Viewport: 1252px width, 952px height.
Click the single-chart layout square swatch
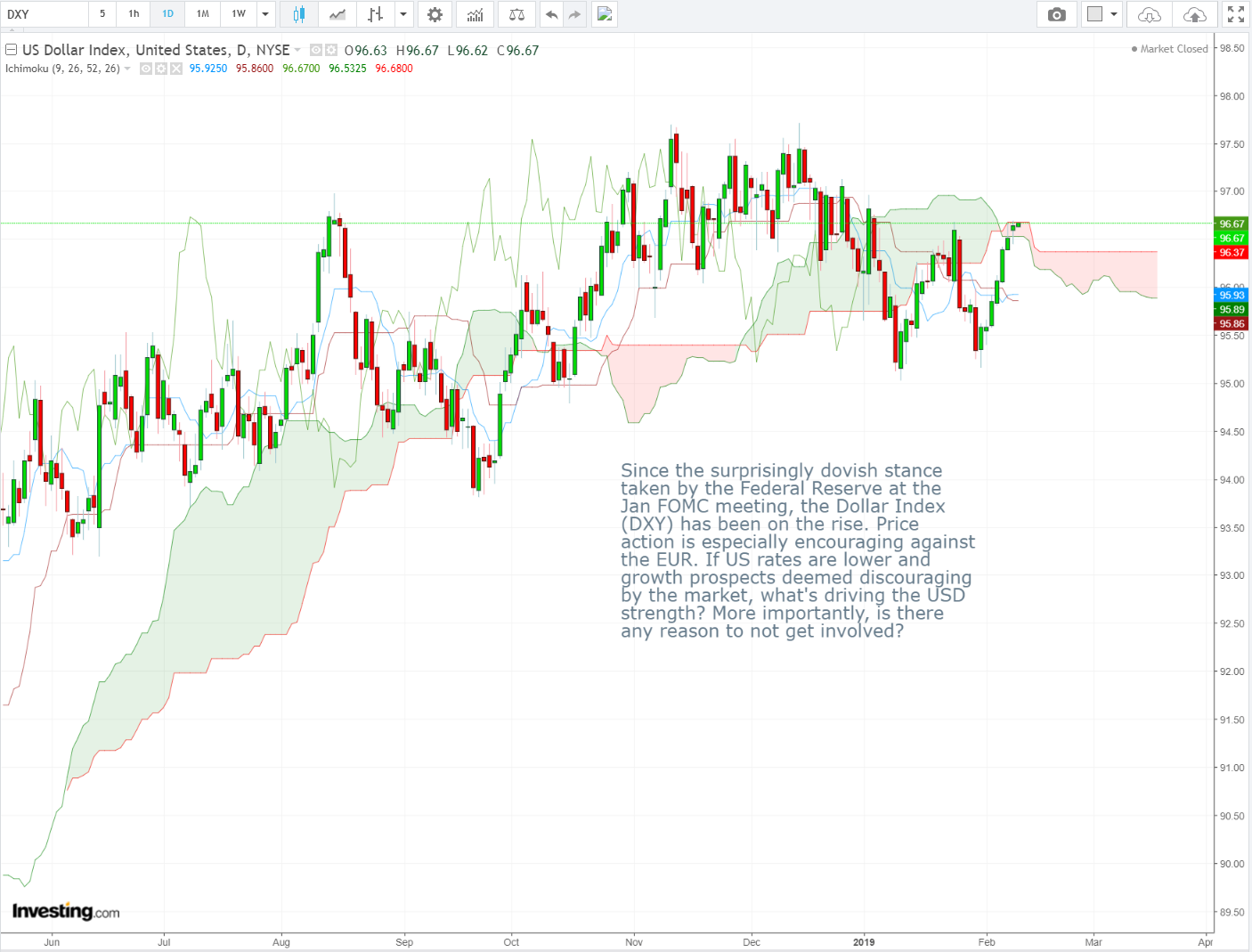click(x=1095, y=14)
